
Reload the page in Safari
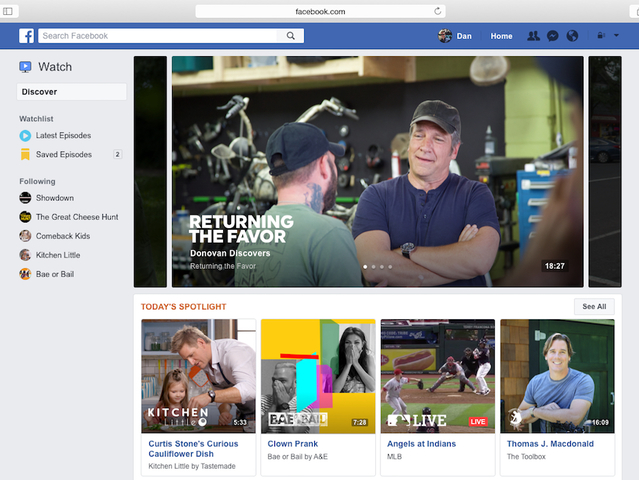[438, 11]
